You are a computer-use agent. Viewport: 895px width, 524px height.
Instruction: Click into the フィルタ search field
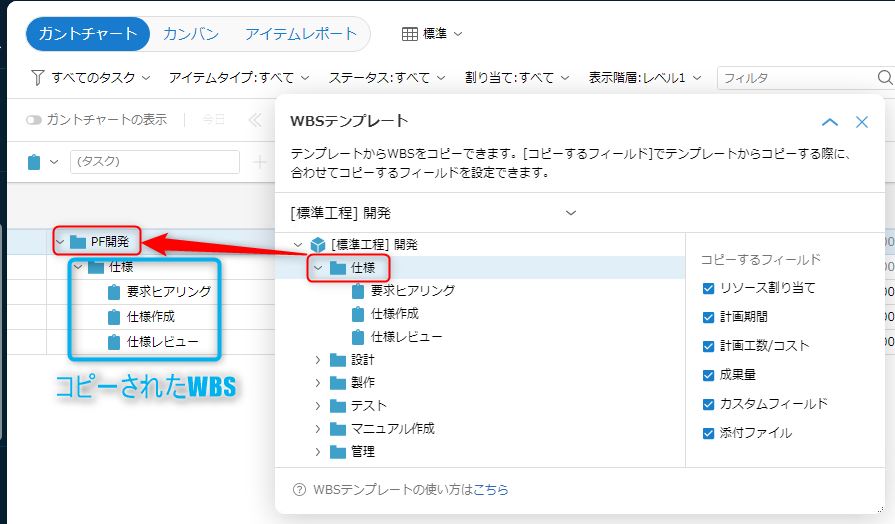coord(796,78)
